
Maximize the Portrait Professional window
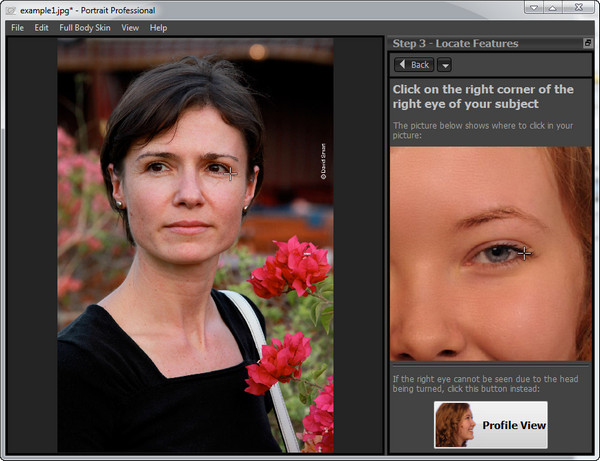[x=553, y=7]
